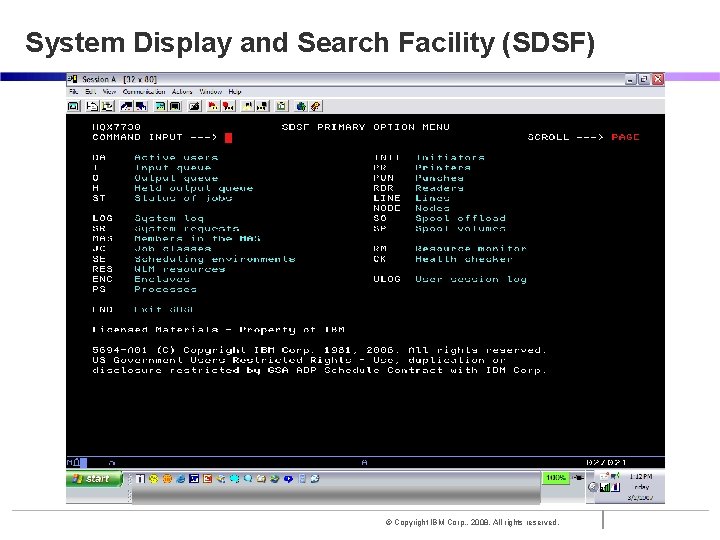Click the 'User session log' text
The image size is (720, 540).
(471, 279)
